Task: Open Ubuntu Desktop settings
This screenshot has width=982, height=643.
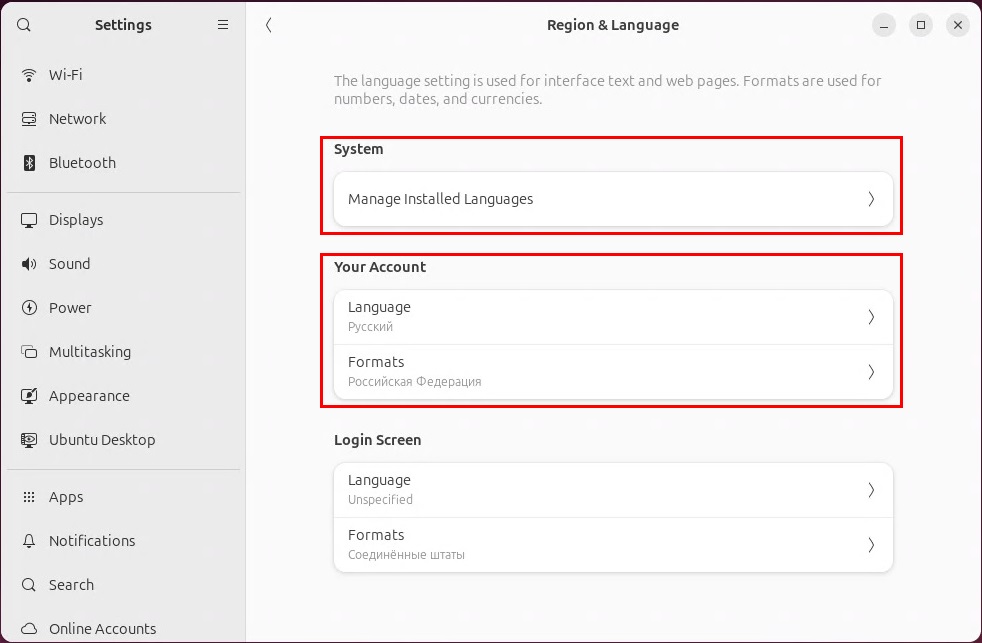Action: pos(101,440)
